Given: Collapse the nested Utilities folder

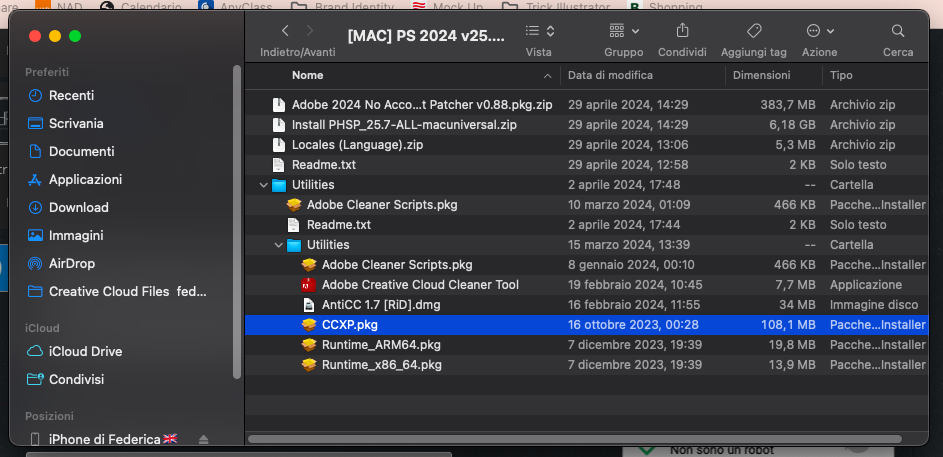Looking at the screenshot, I should point(278,245).
